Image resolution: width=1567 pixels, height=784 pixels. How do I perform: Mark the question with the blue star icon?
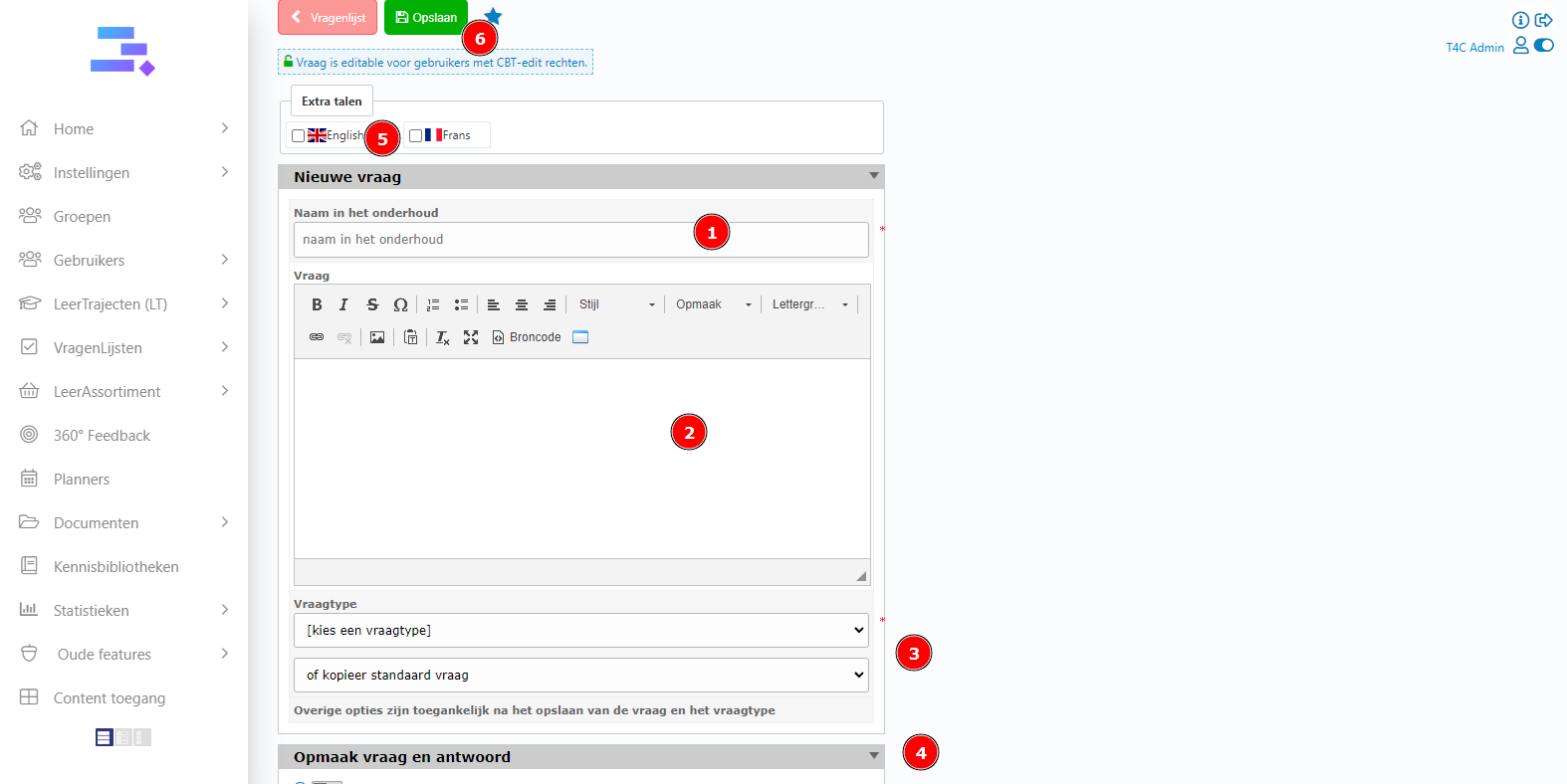point(494,16)
